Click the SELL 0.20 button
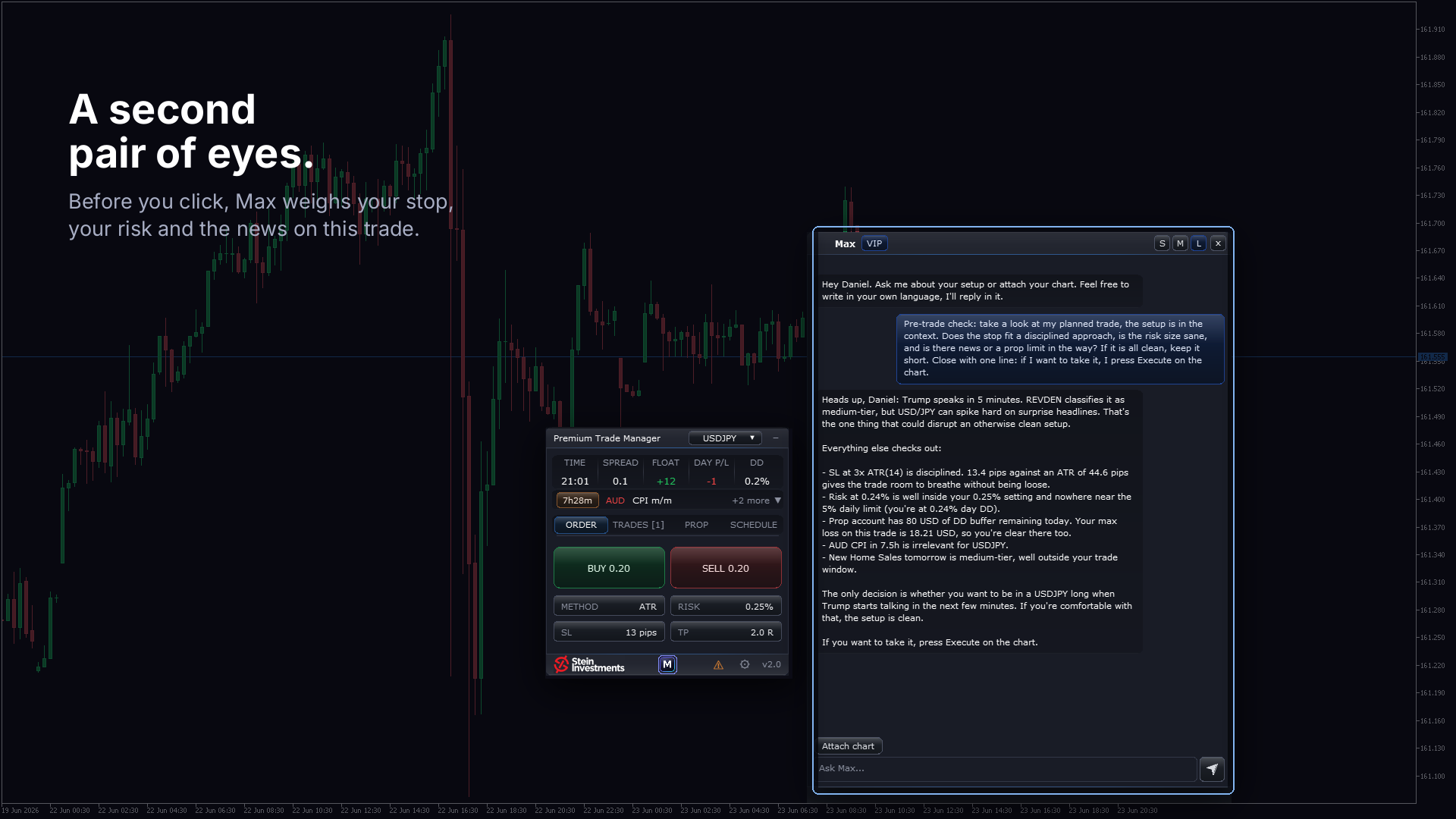 click(726, 568)
